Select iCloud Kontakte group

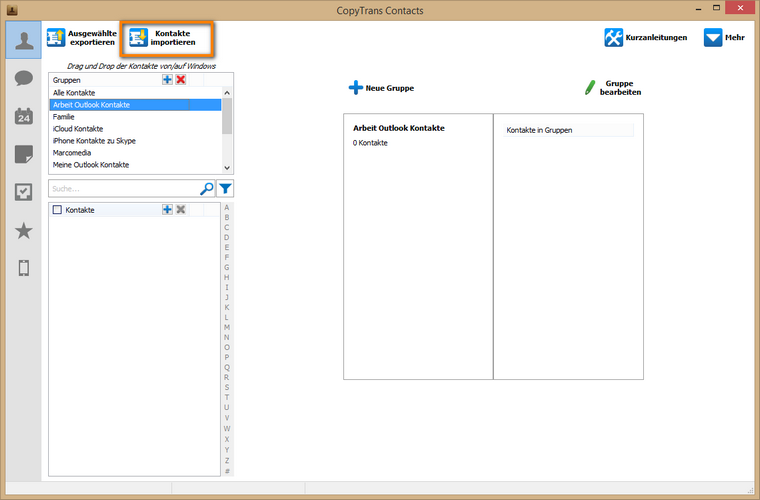point(135,129)
